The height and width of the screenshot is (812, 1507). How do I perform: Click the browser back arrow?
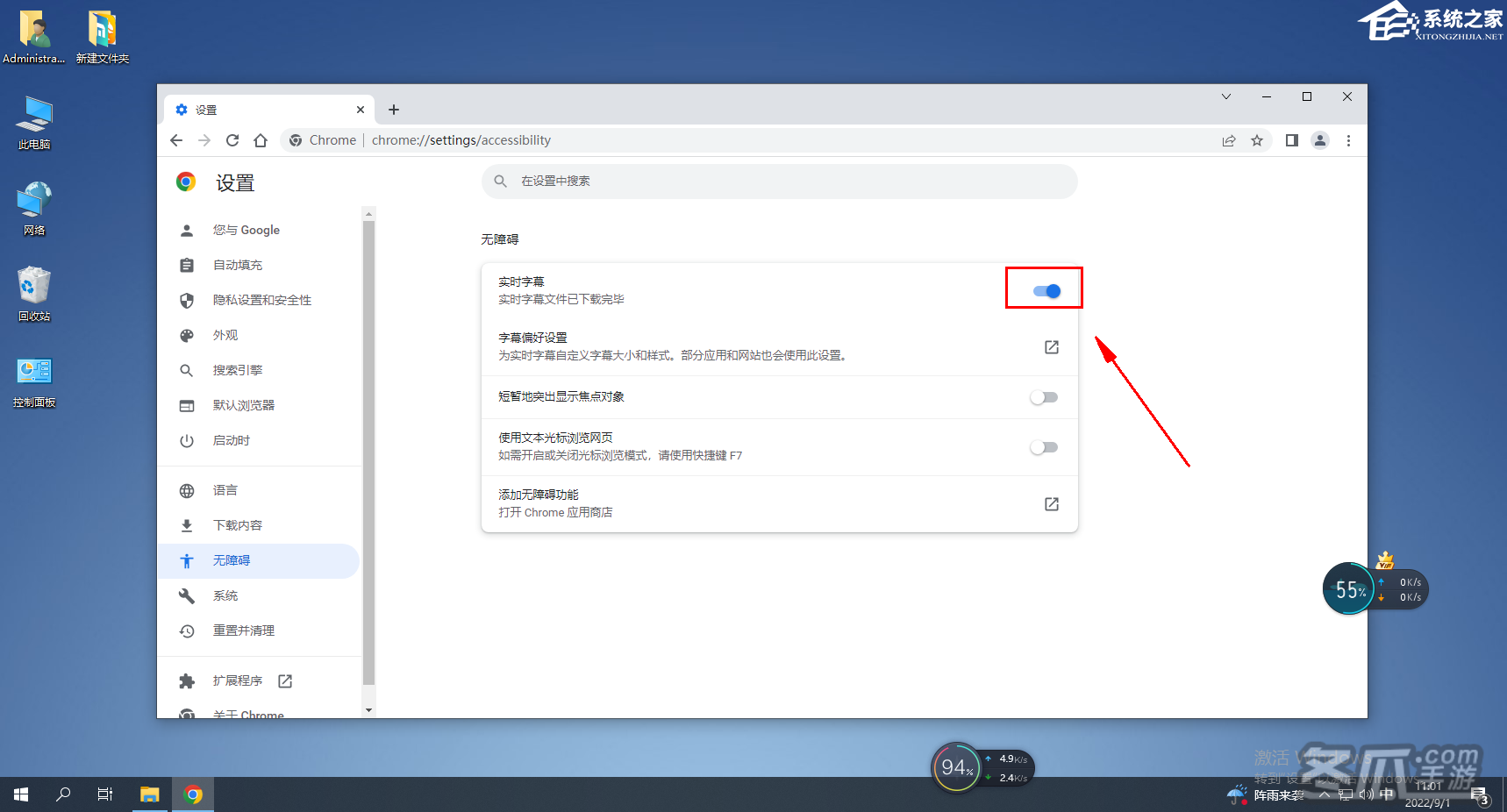pyautogui.click(x=176, y=140)
